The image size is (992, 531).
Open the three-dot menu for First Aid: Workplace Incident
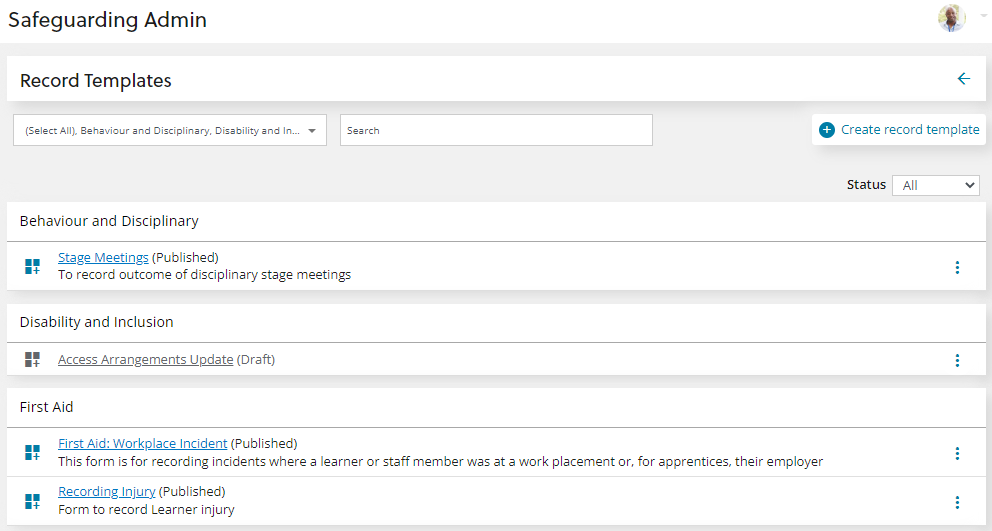tap(957, 453)
